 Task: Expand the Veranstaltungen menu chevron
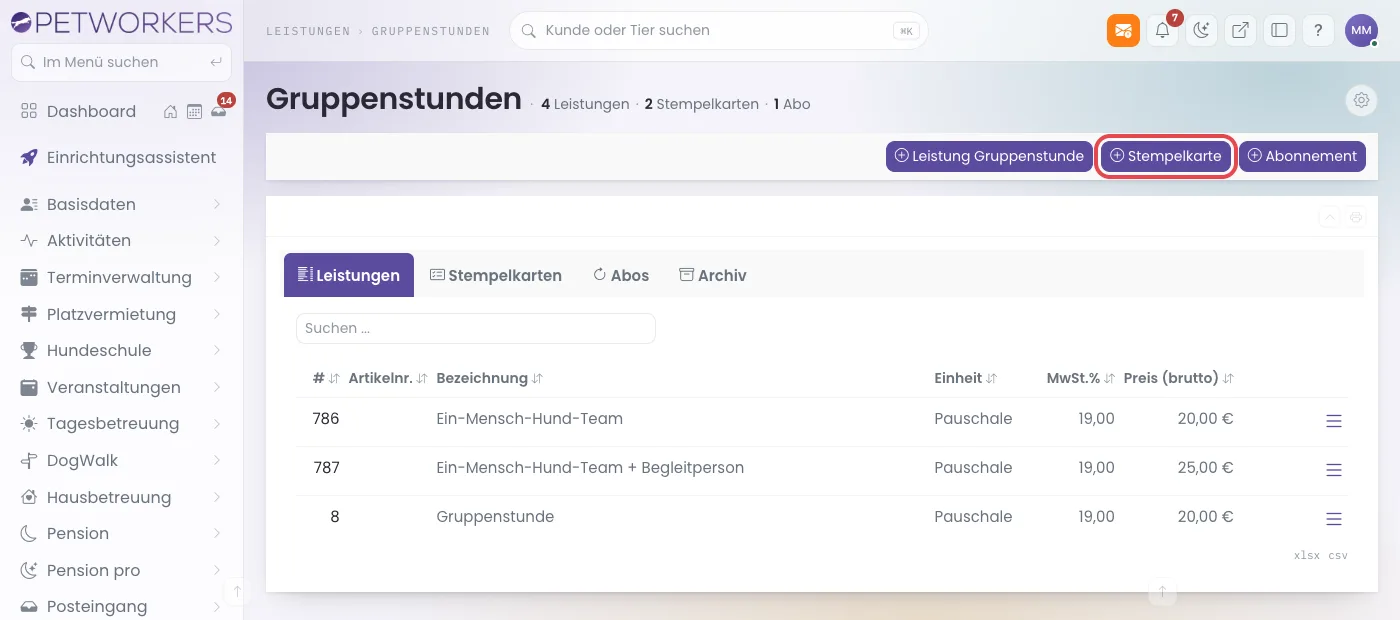point(217,387)
